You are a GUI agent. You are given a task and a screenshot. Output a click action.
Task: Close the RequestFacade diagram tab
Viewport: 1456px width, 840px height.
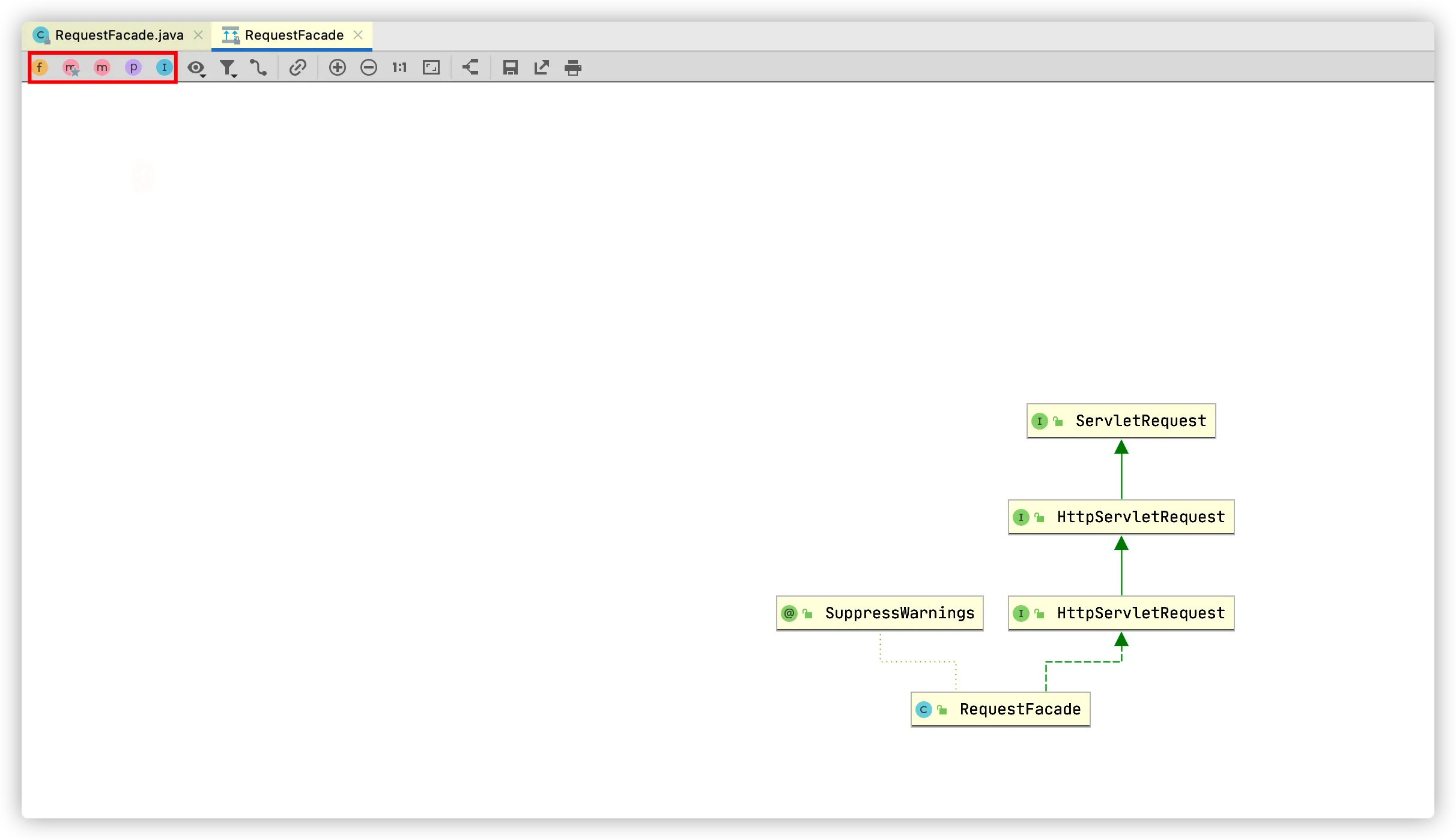[x=358, y=35]
